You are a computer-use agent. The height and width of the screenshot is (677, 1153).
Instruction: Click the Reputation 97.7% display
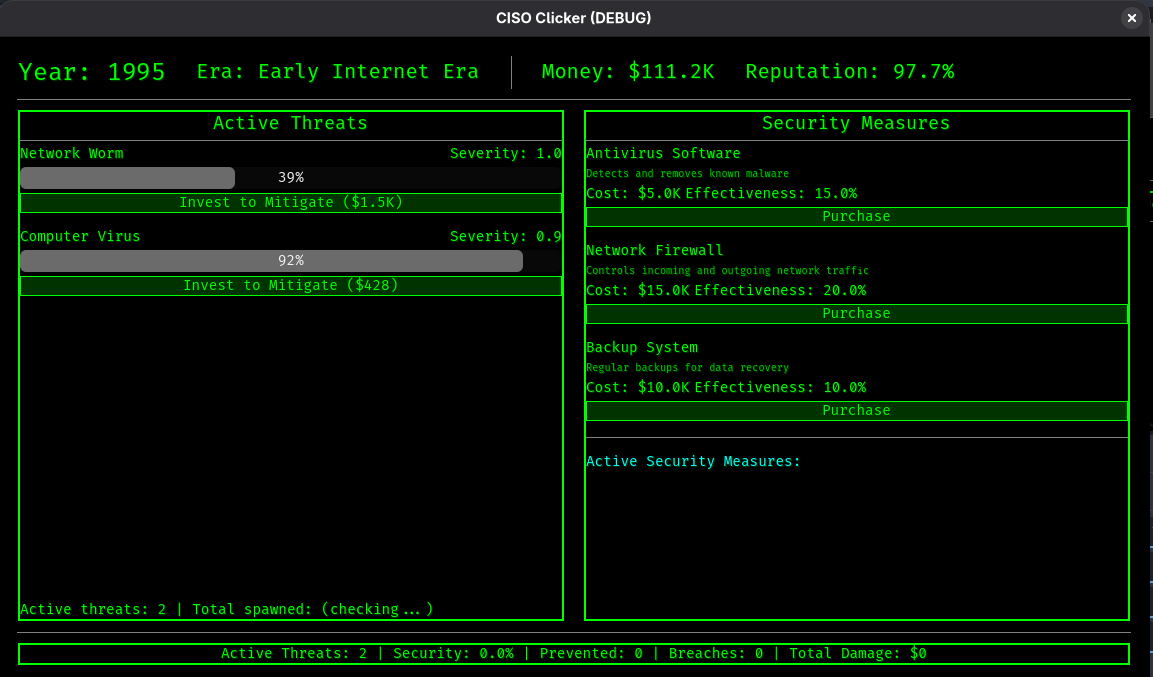pos(849,72)
